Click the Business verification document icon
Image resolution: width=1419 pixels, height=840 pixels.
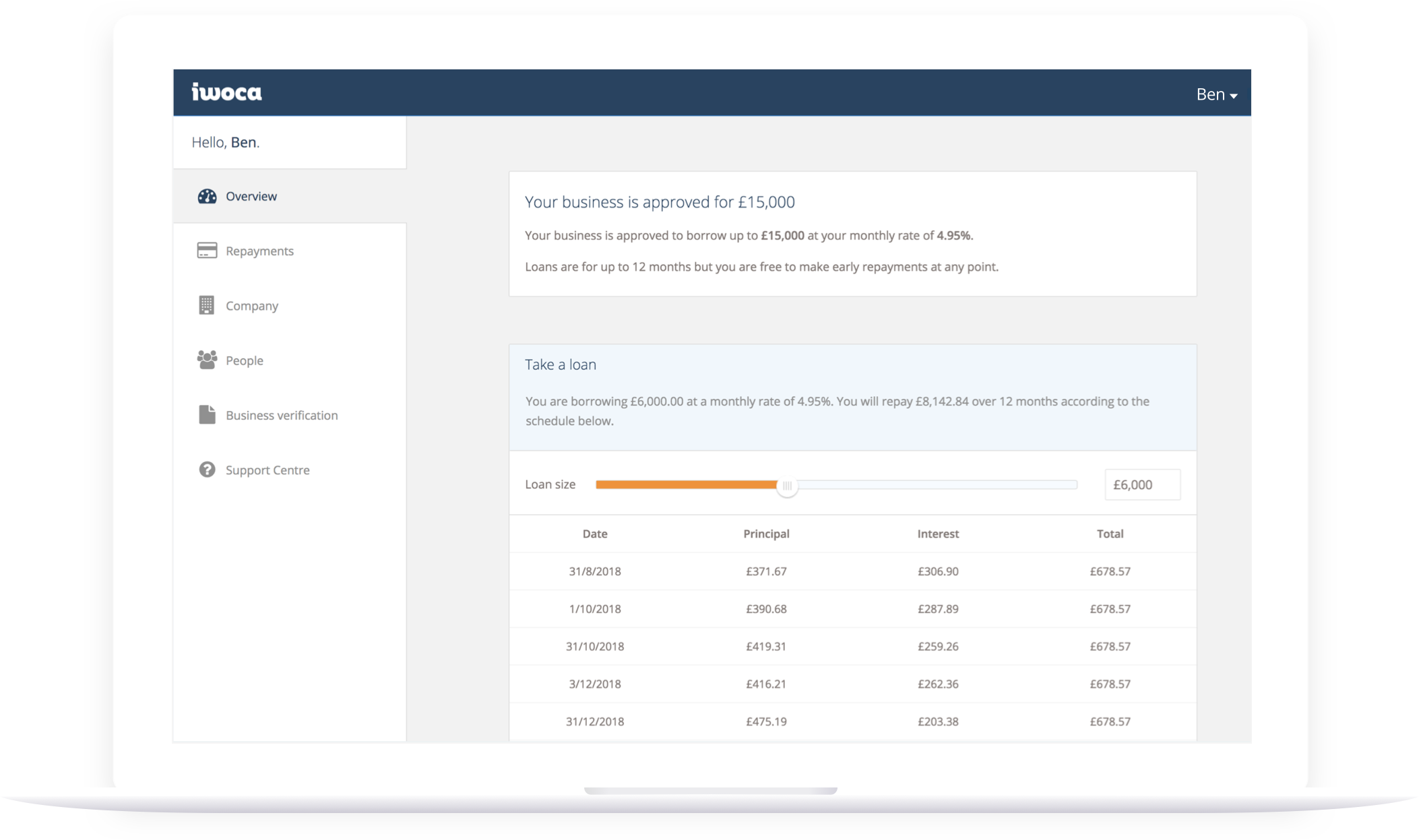click(x=207, y=415)
